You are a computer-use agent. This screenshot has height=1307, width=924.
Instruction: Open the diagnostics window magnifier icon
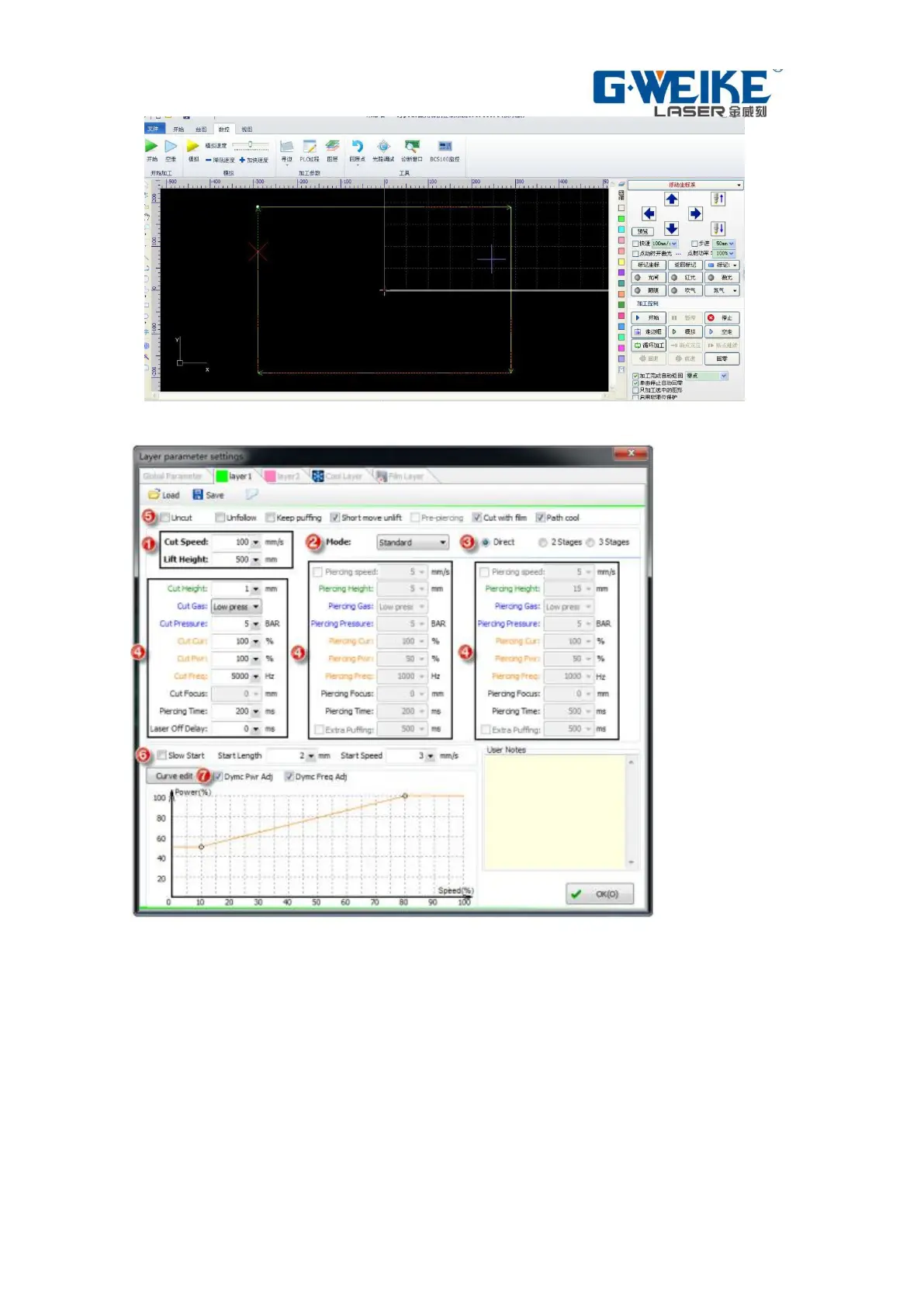(412, 146)
